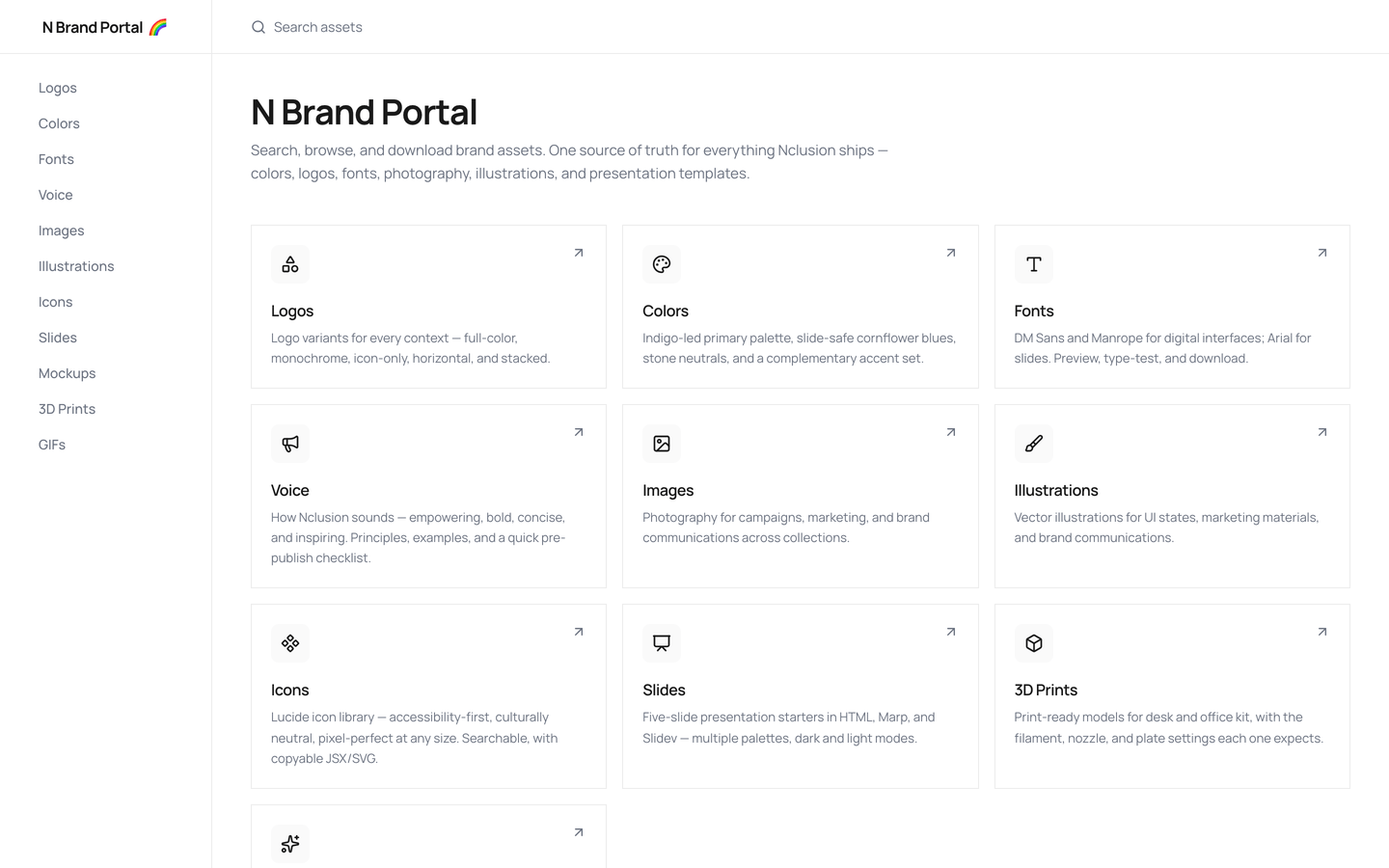The image size is (1389, 868).
Task: Click the arrow icon on 3D Prints card
Action: pos(1322,632)
